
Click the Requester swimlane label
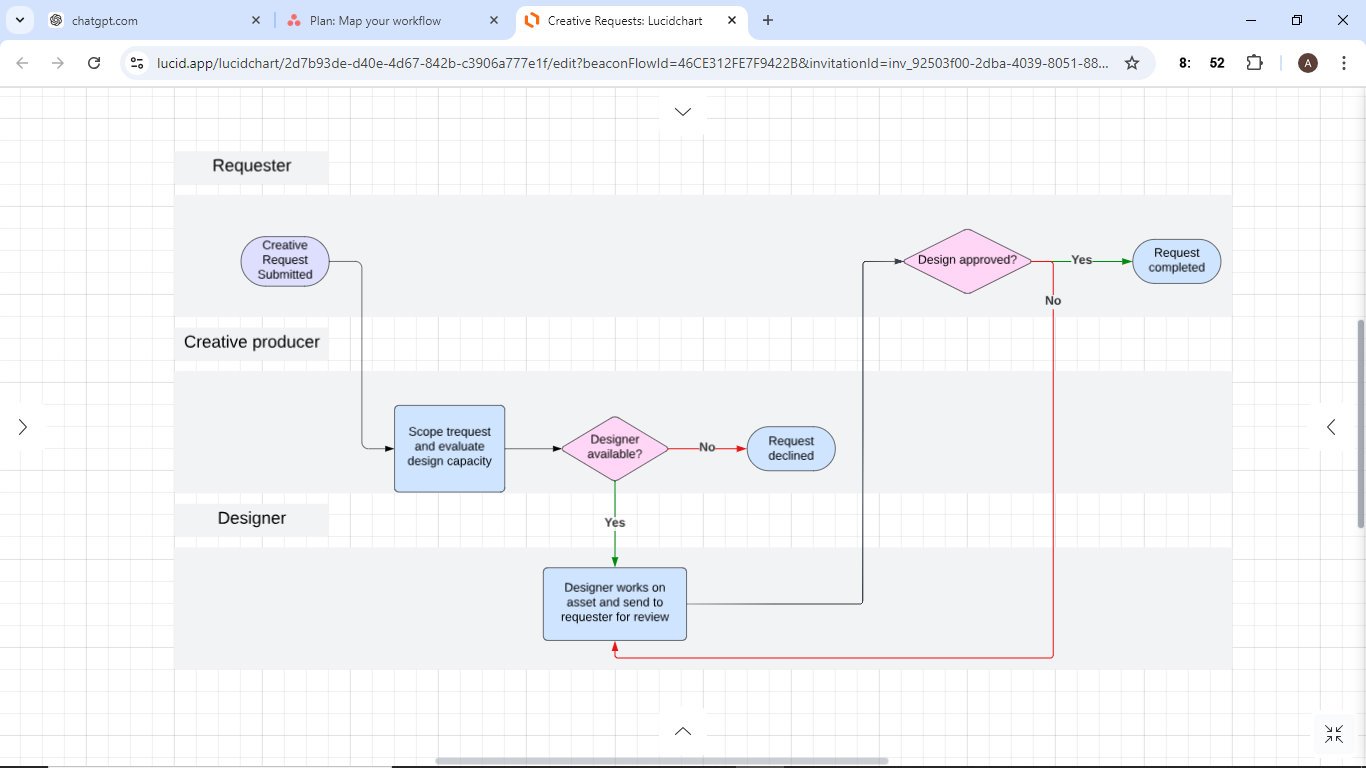[252, 166]
